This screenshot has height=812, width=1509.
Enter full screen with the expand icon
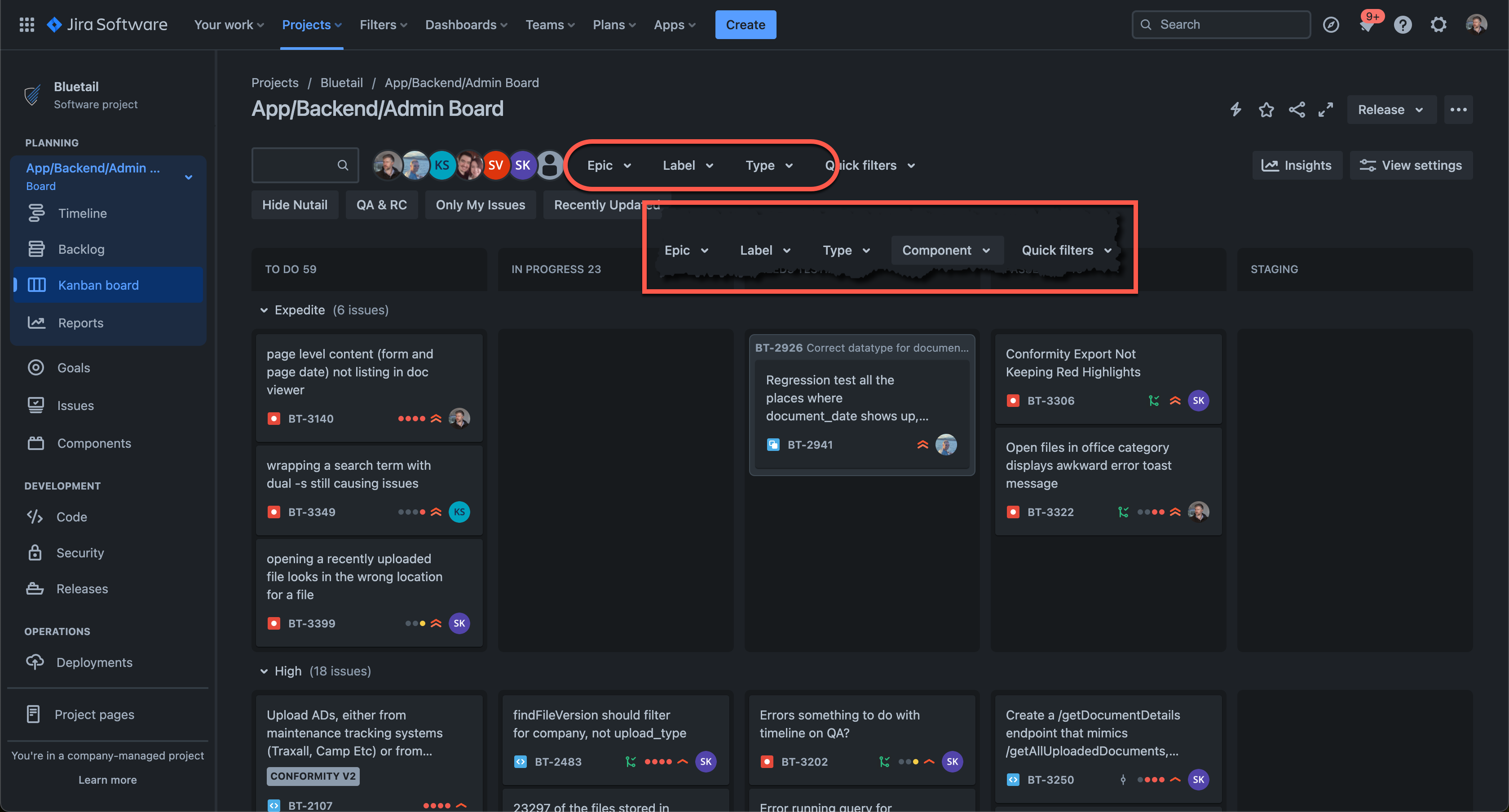pos(1326,110)
